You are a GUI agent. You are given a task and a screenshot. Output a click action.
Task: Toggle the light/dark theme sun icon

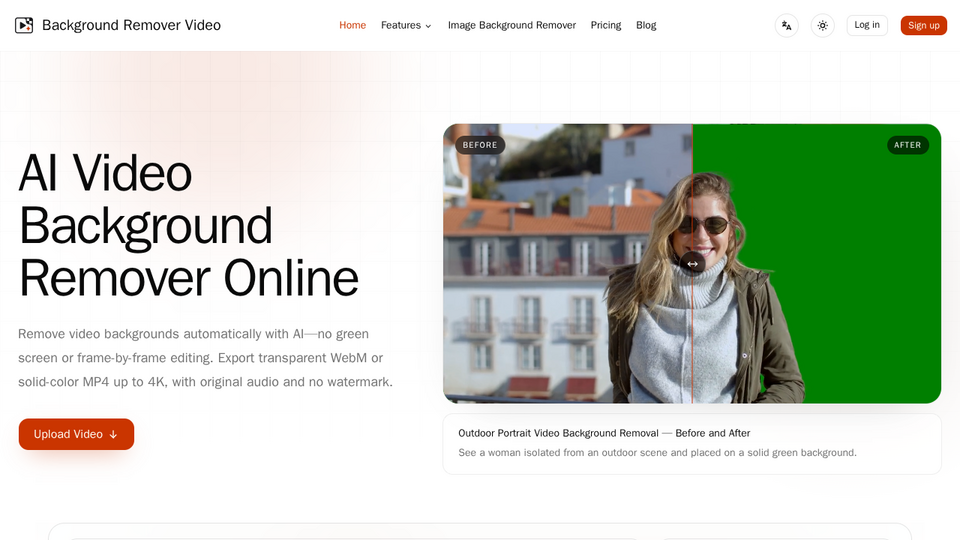pyautogui.click(x=822, y=26)
